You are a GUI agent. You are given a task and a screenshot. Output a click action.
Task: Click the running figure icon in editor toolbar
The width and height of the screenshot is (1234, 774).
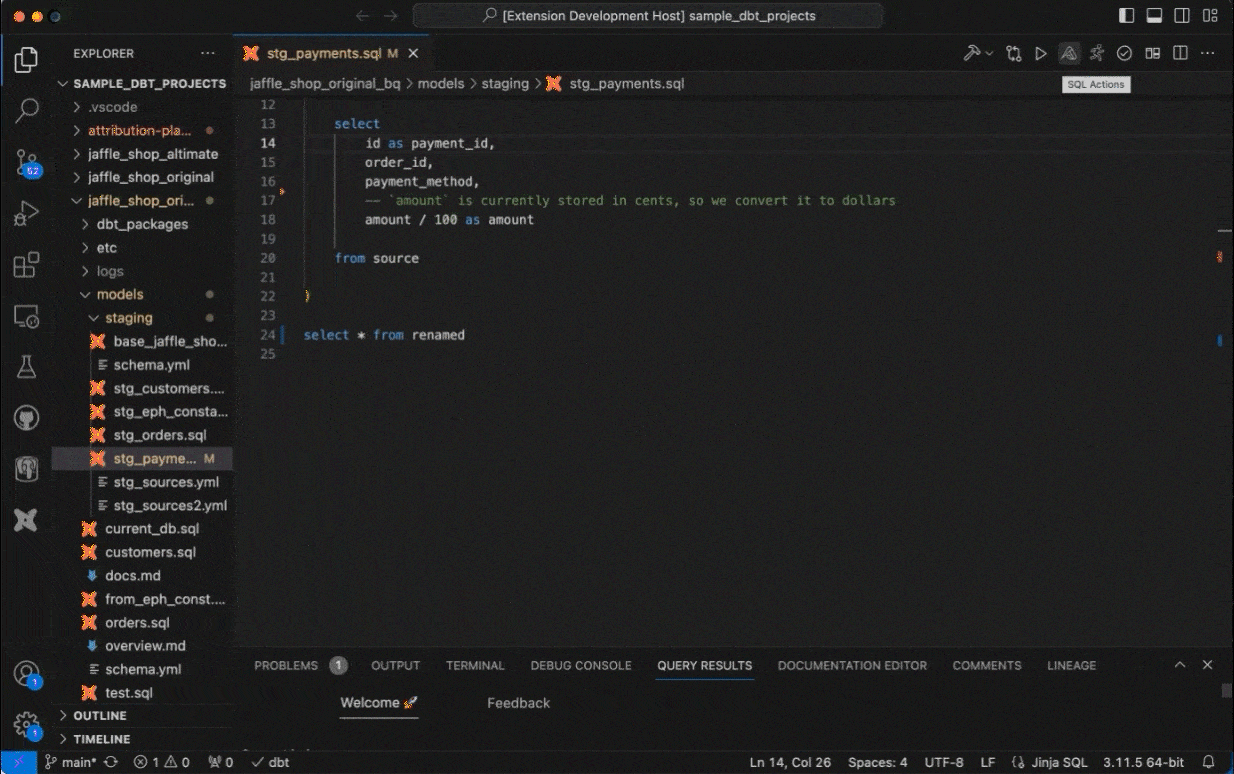point(1097,53)
